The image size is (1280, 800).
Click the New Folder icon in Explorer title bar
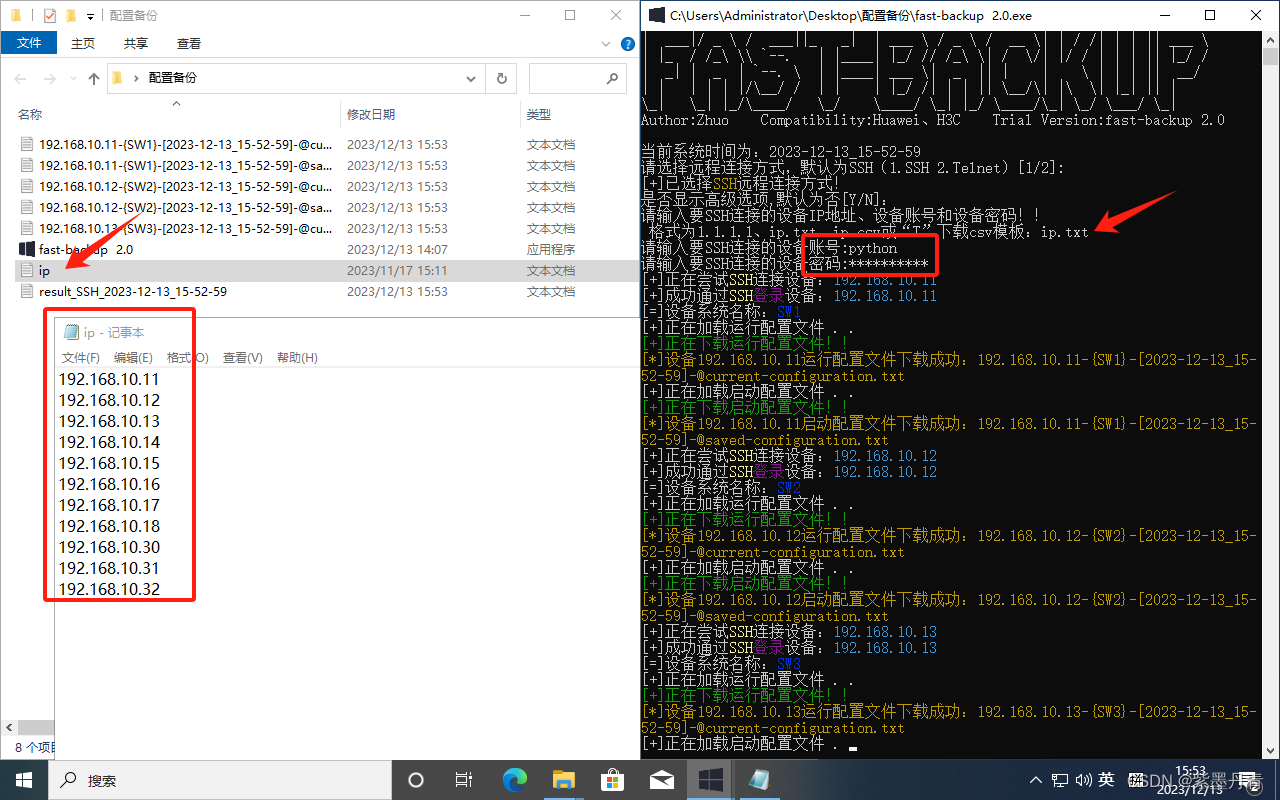[71, 16]
